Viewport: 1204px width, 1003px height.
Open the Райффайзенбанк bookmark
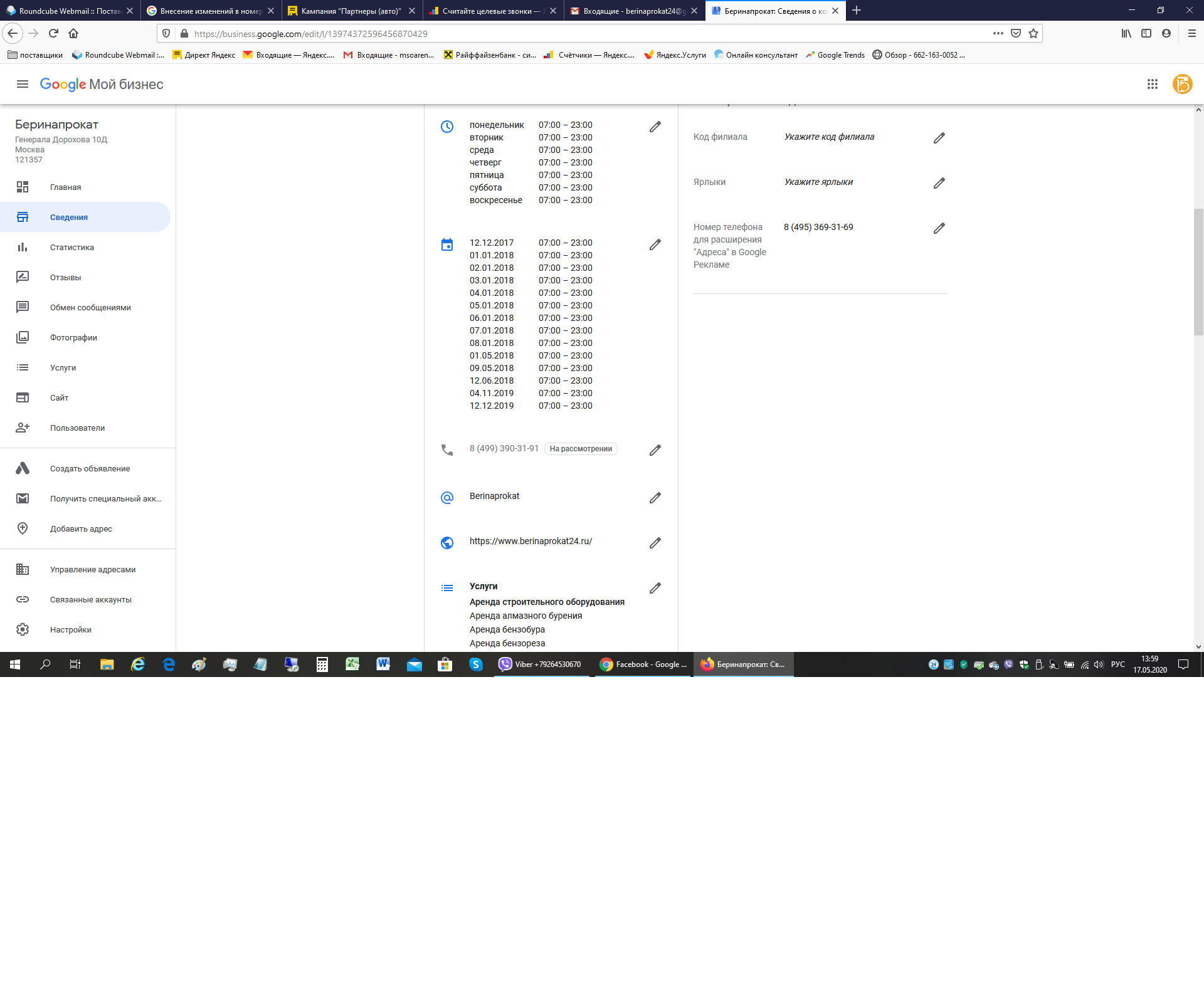[490, 55]
